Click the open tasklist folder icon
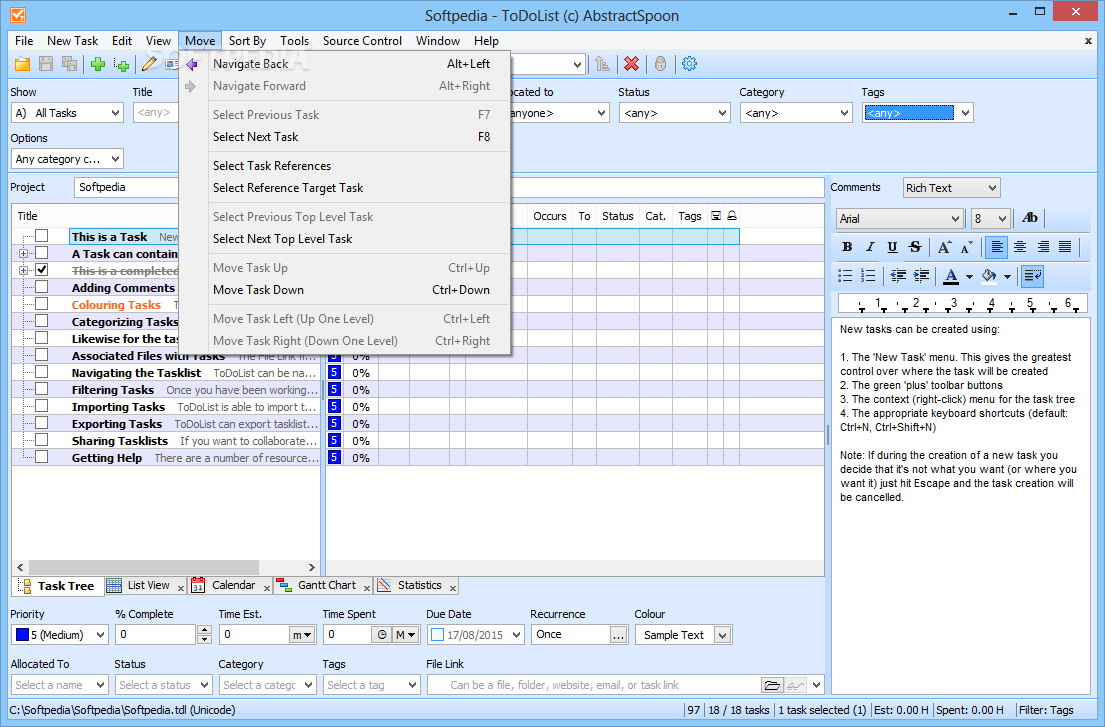 tap(23, 64)
